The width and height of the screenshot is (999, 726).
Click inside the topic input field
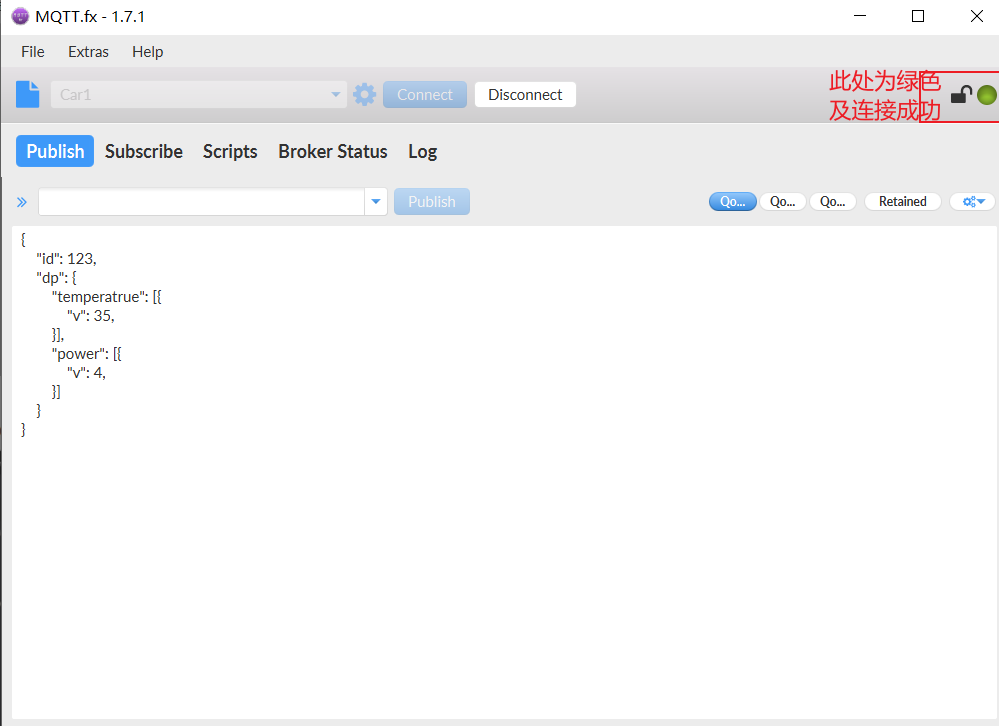(x=200, y=201)
